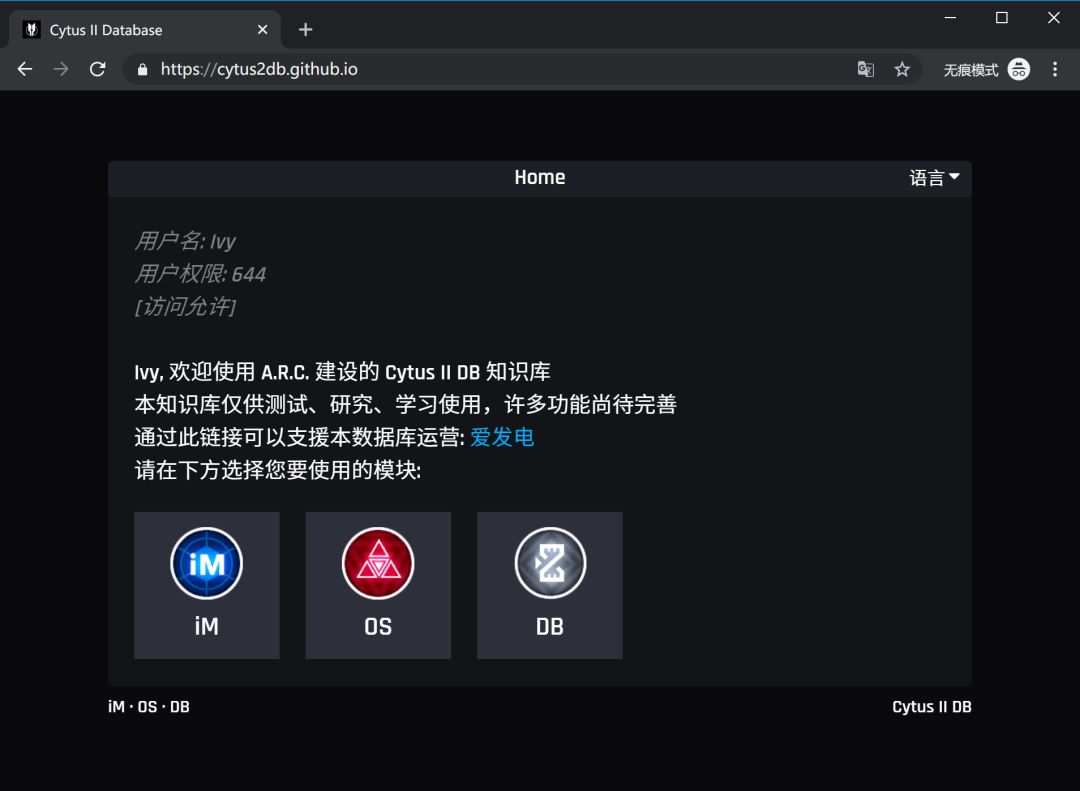1080x791 pixels.
Task: Click the address bar URL
Action: 259,69
